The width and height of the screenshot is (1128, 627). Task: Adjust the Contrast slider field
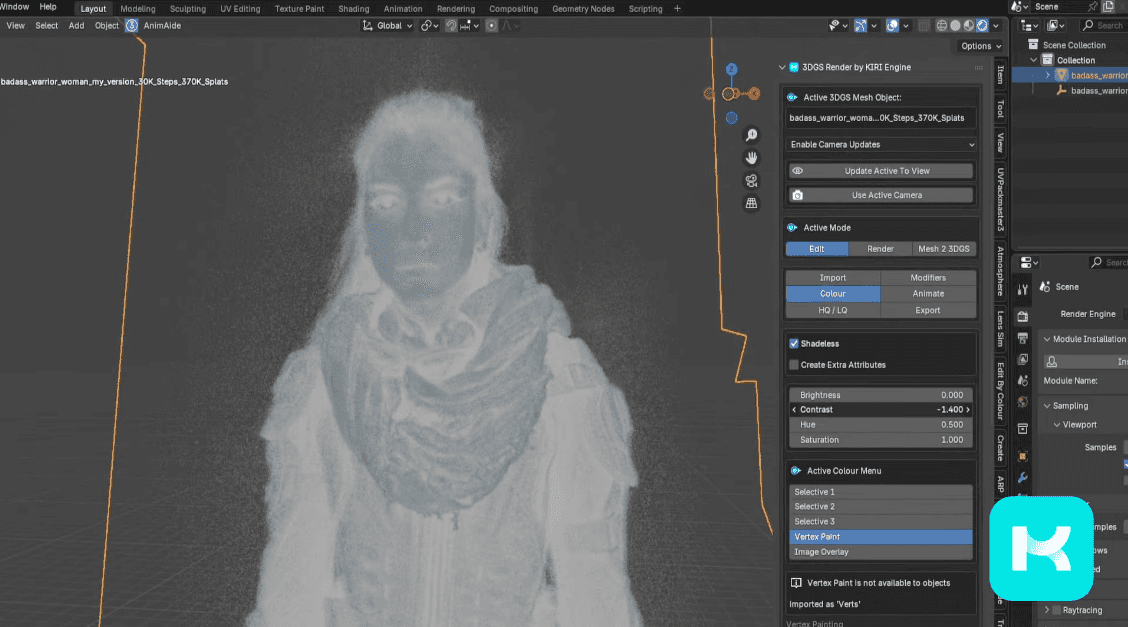(880, 410)
